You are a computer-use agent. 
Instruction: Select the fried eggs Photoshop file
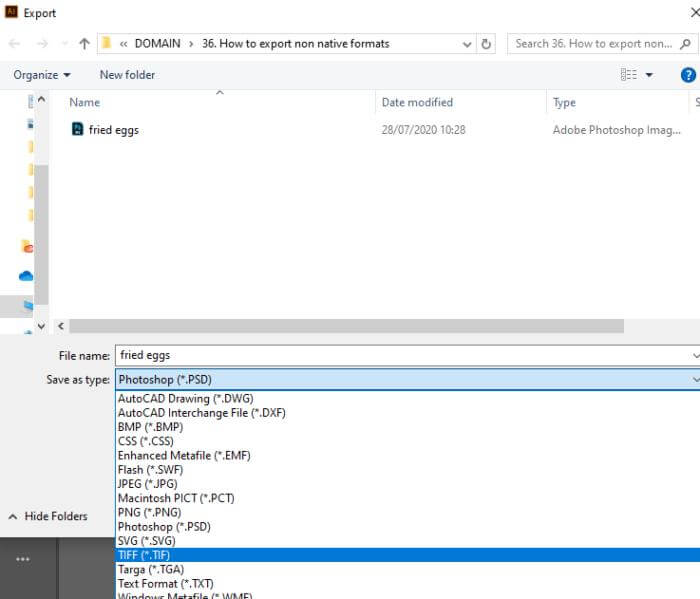113,130
